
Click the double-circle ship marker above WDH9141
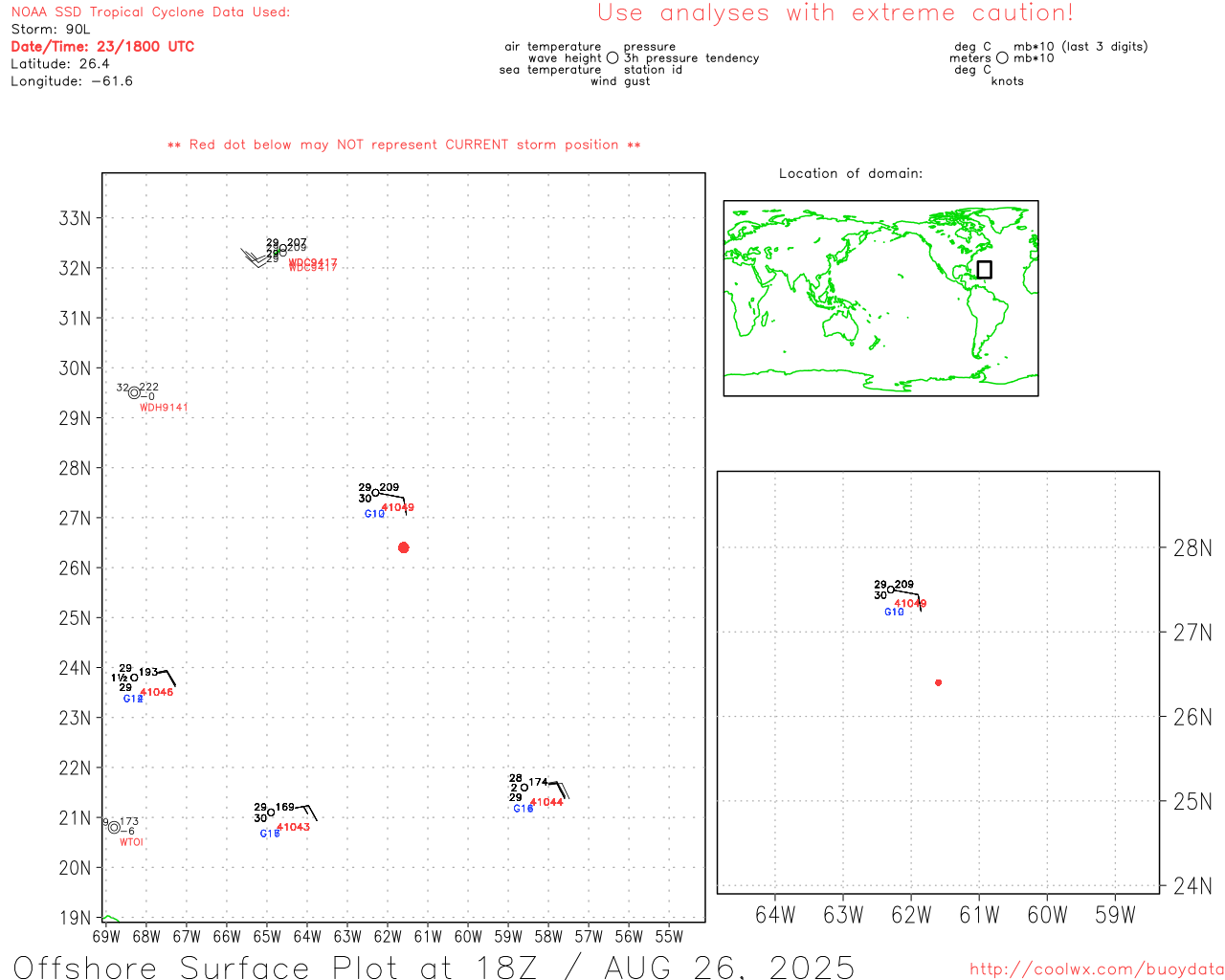tap(134, 392)
